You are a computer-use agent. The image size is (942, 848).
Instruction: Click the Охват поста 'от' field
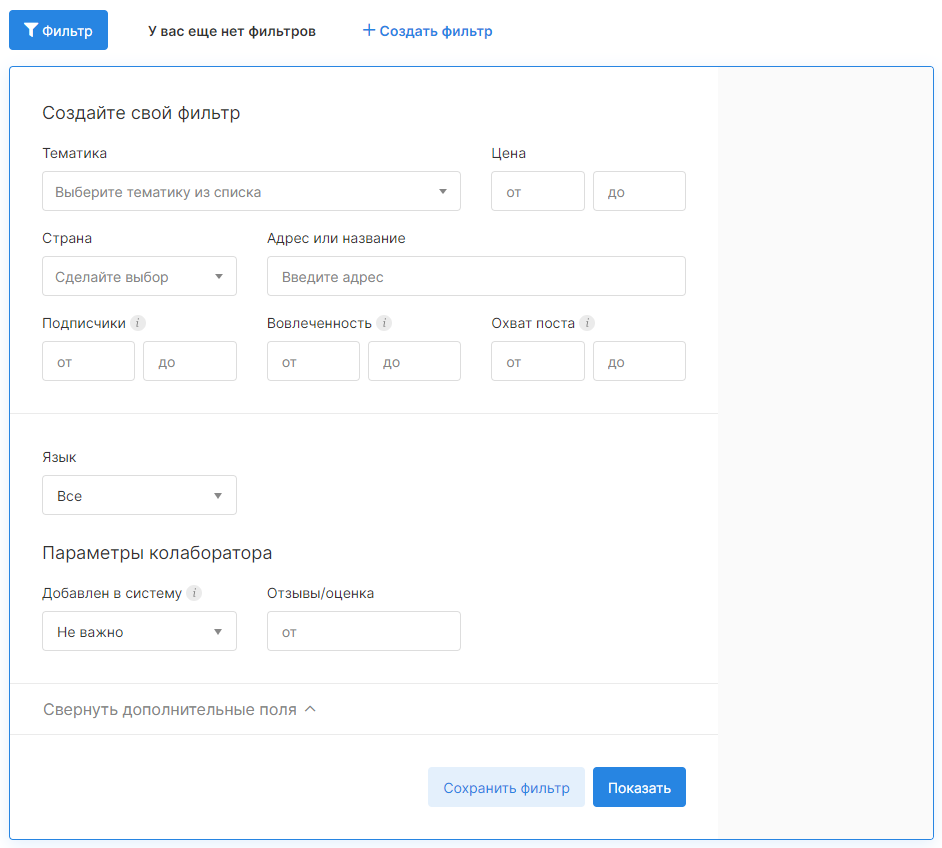click(x=537, y=361)
